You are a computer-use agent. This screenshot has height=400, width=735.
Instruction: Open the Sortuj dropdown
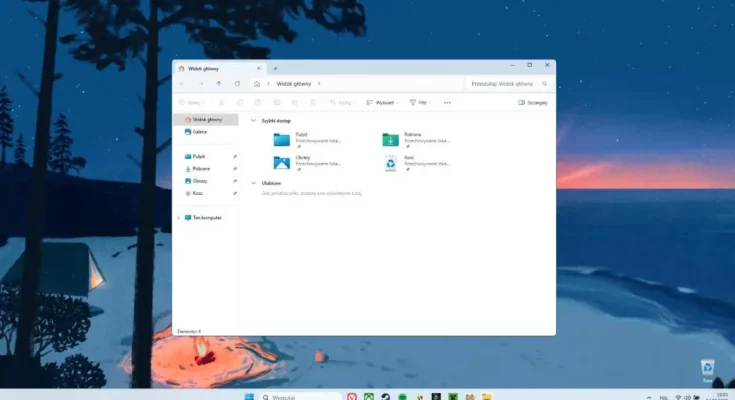342,103
